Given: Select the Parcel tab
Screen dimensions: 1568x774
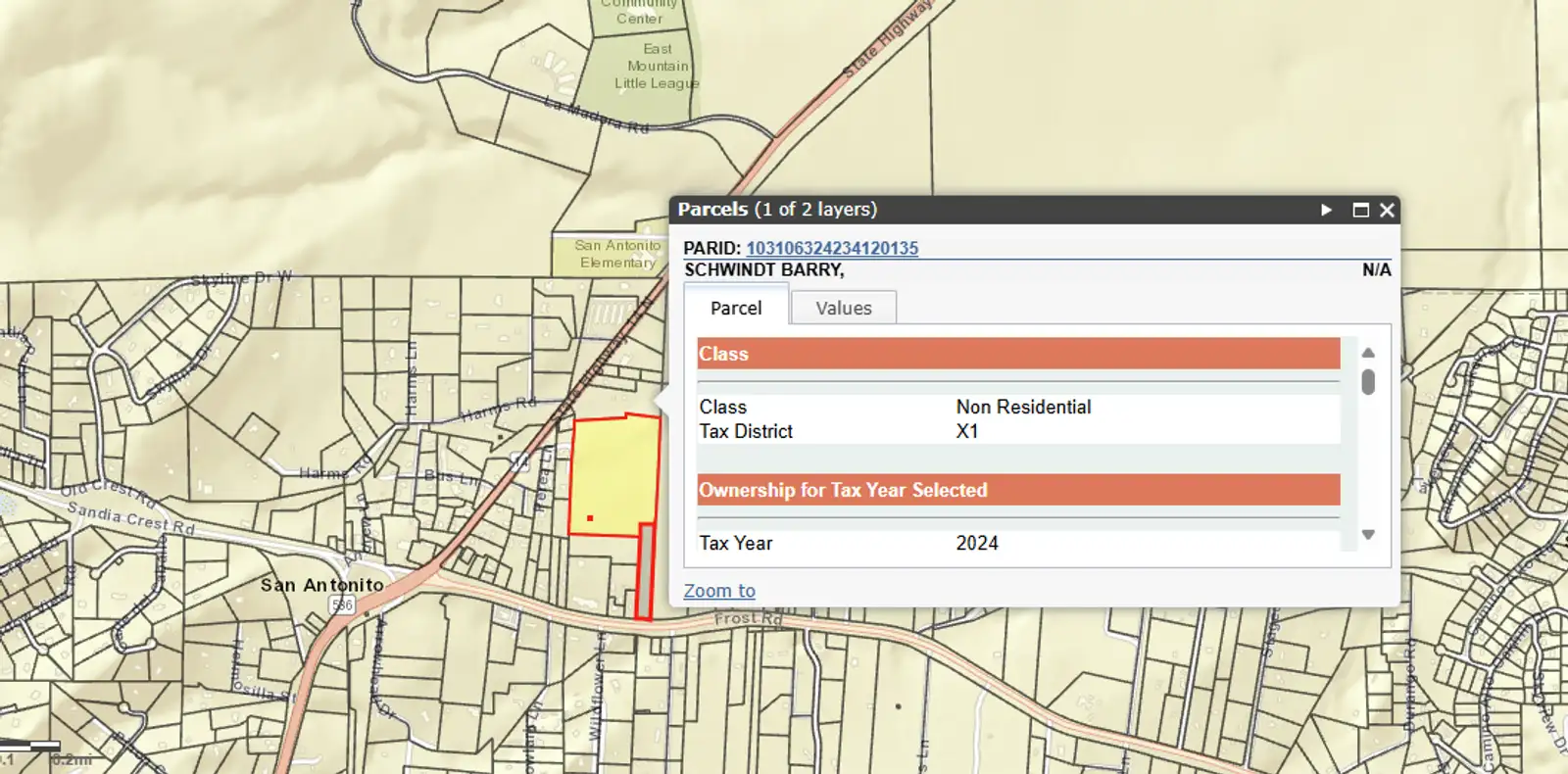Looking at the screenshot, I should tap(736, 308).
